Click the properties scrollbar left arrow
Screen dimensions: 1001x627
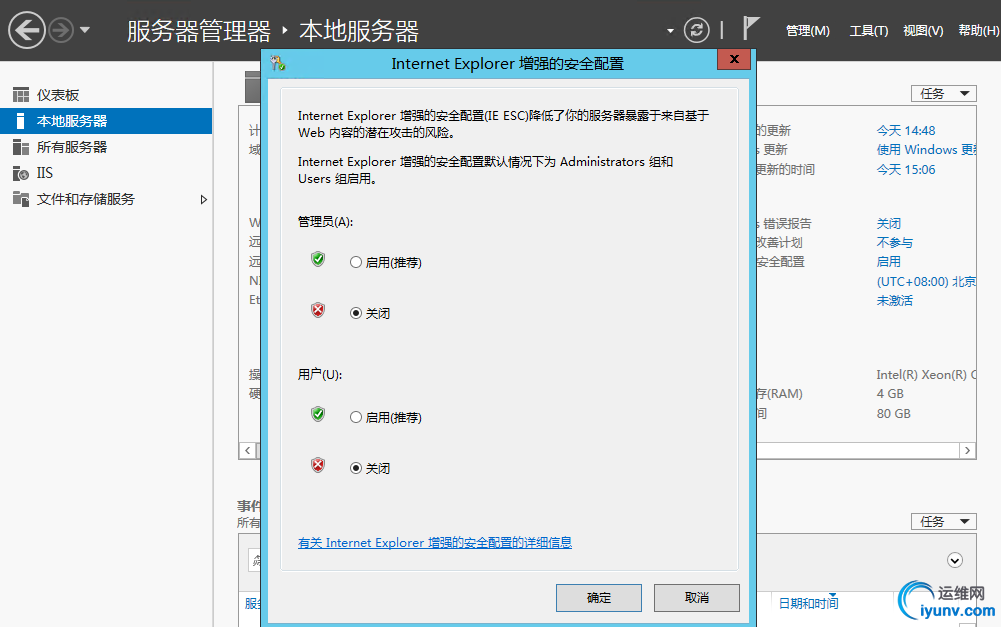coord(248,451)
